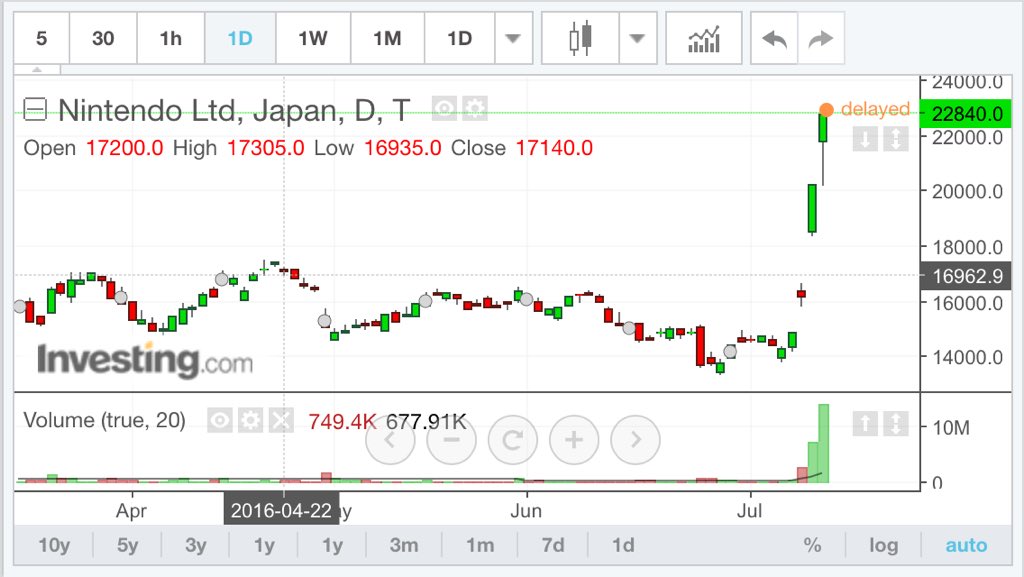Click the scroll chart left button

pos(390,440)
